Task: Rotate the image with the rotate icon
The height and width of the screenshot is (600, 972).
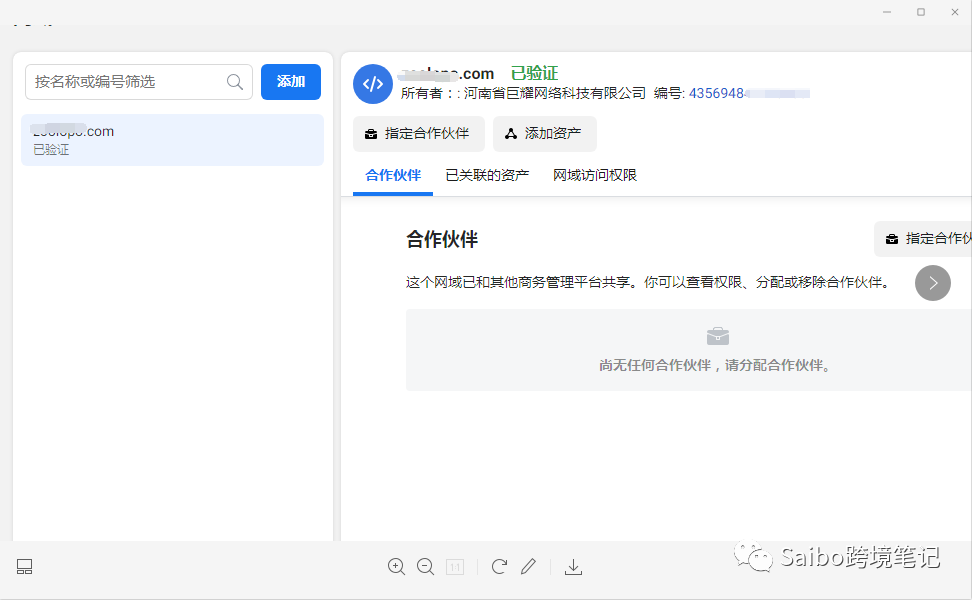Action: [499, 567]
